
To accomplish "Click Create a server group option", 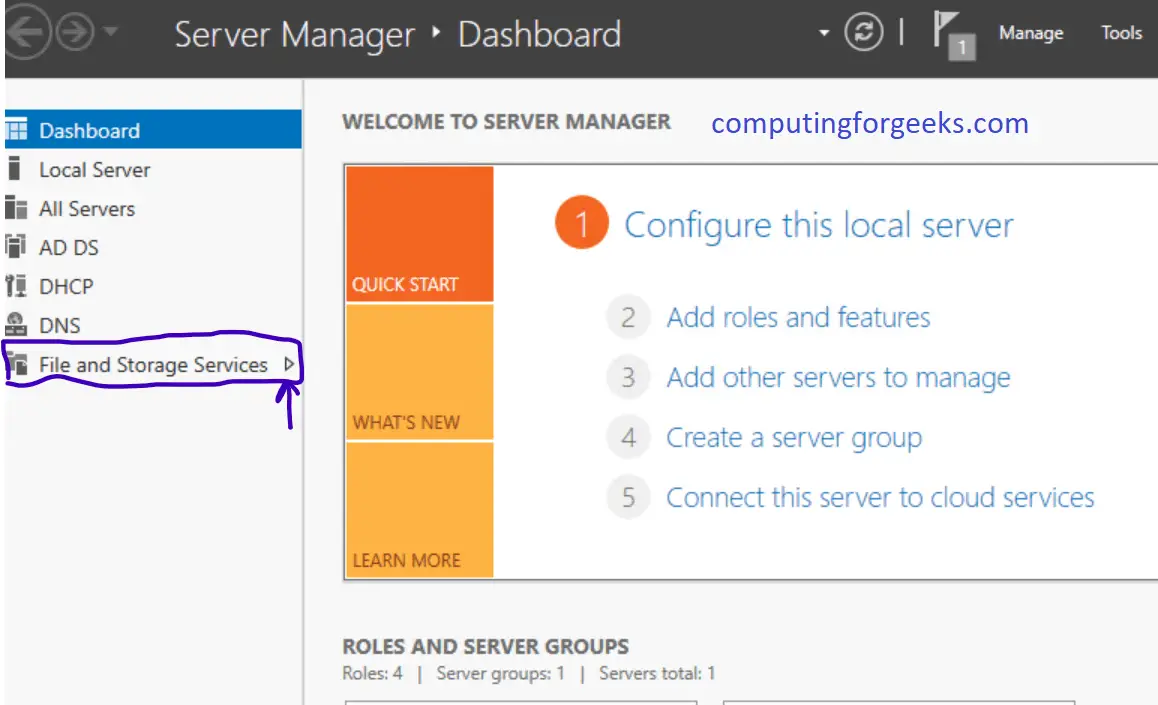I will pyautogui.click(x=793, y=437).
